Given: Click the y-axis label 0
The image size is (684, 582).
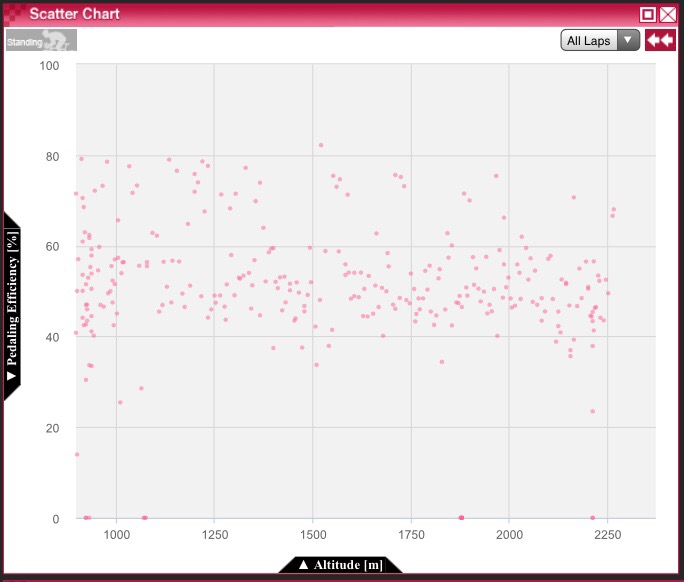Looking at the screenshot, I should 56,519.
